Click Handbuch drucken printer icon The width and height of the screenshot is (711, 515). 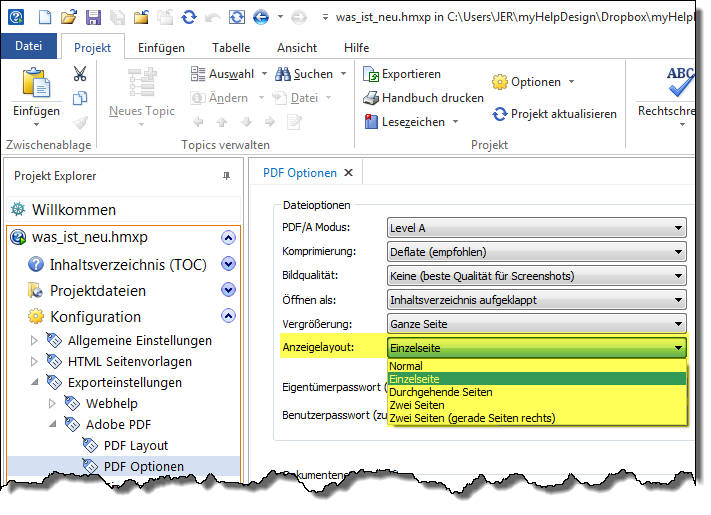pos(372,98)
